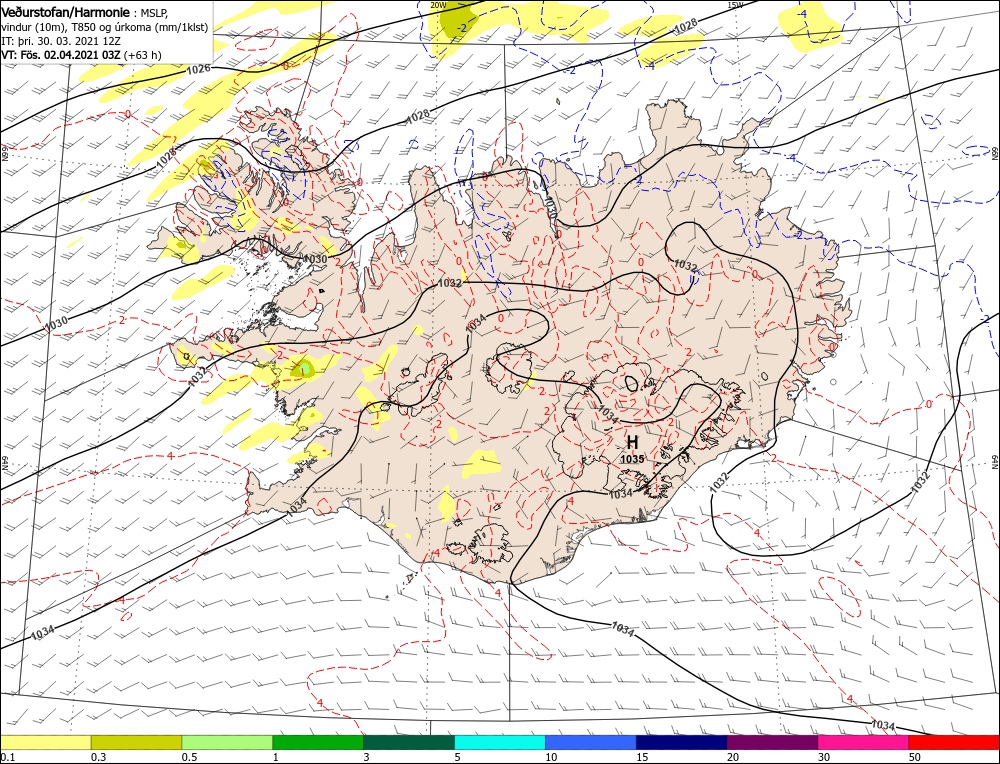Pick the dark green 3–5 legend swatch
This screenshot has height=764, width=1000.
[x=409, y=742]
